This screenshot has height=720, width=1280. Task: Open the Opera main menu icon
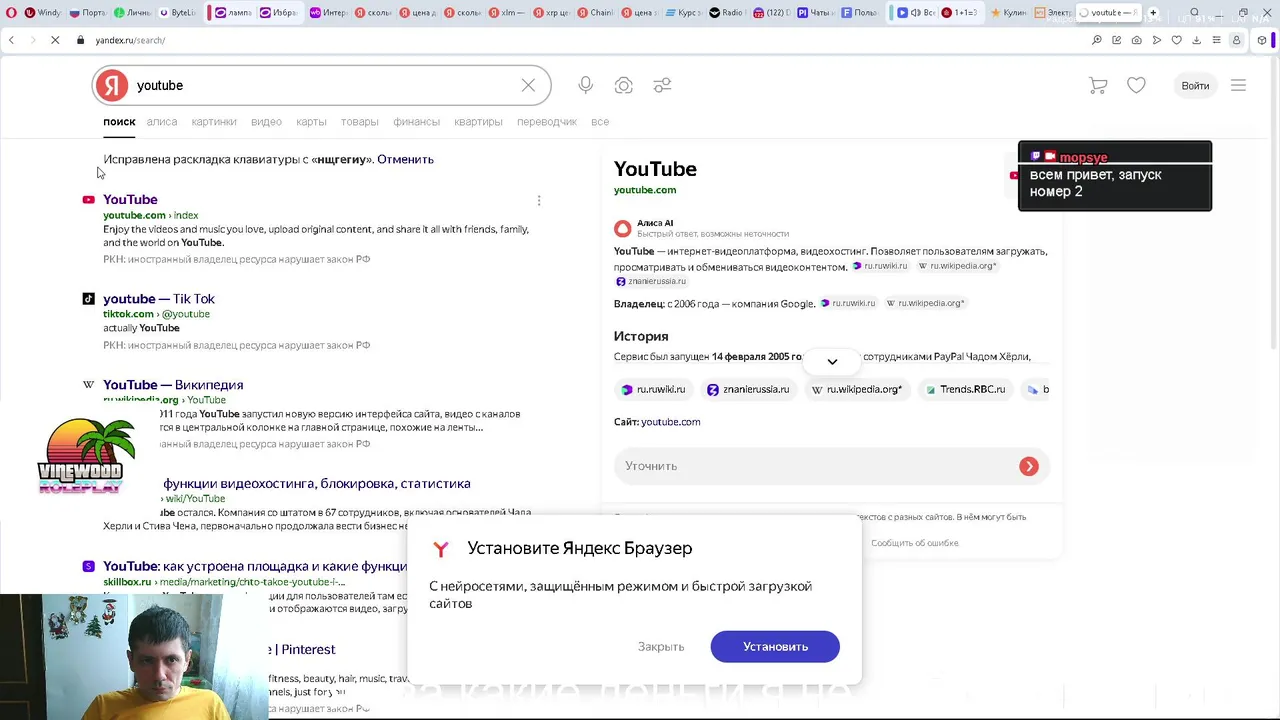point(11,13)
